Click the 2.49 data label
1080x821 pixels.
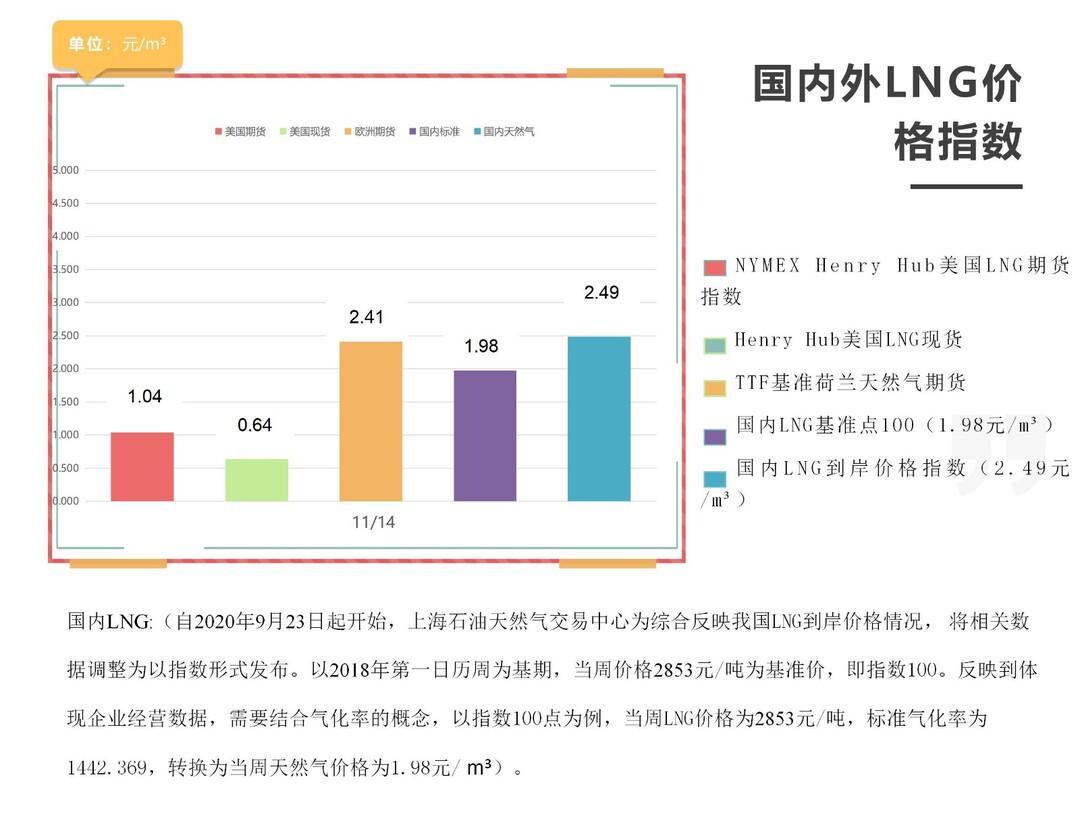click(601, 292)
